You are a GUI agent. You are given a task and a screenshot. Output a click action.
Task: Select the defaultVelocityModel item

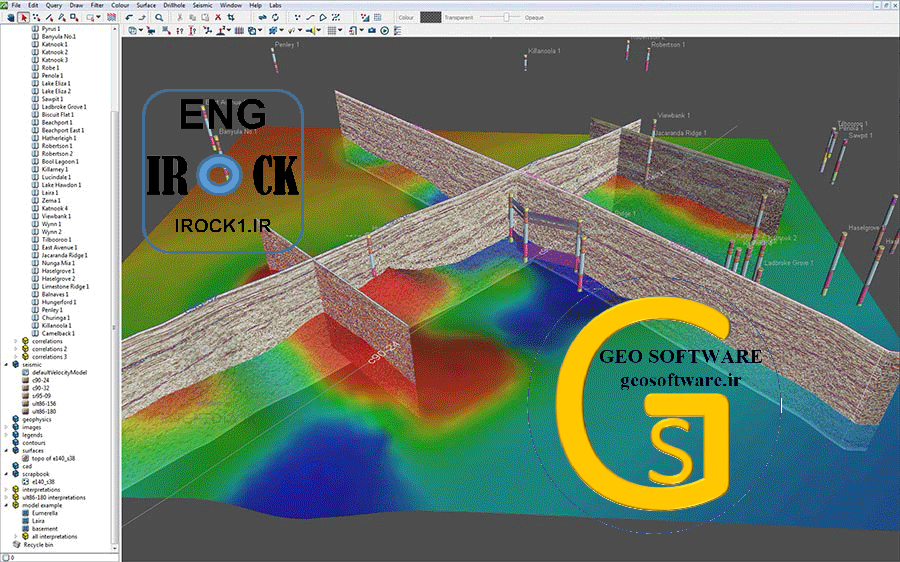(x=59, y=373)
